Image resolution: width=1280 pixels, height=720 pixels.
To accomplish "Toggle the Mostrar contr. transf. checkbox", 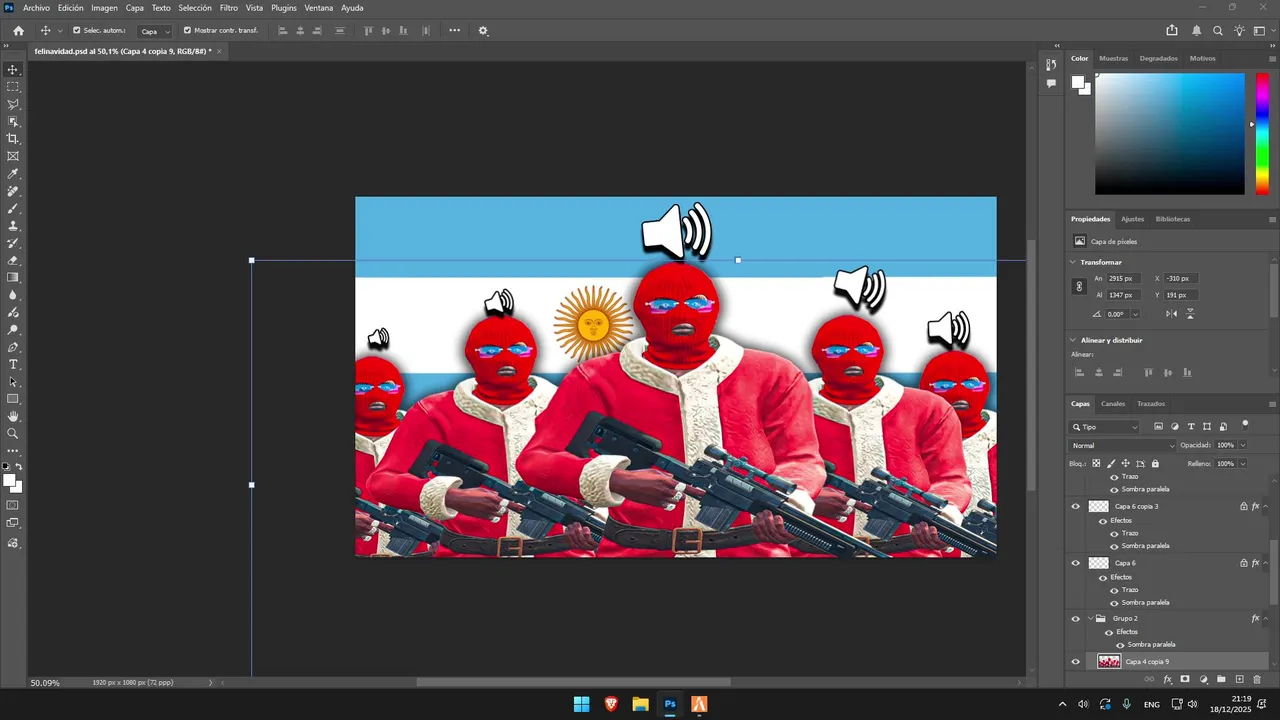I will pyautogui.click(x=187, y=30).
